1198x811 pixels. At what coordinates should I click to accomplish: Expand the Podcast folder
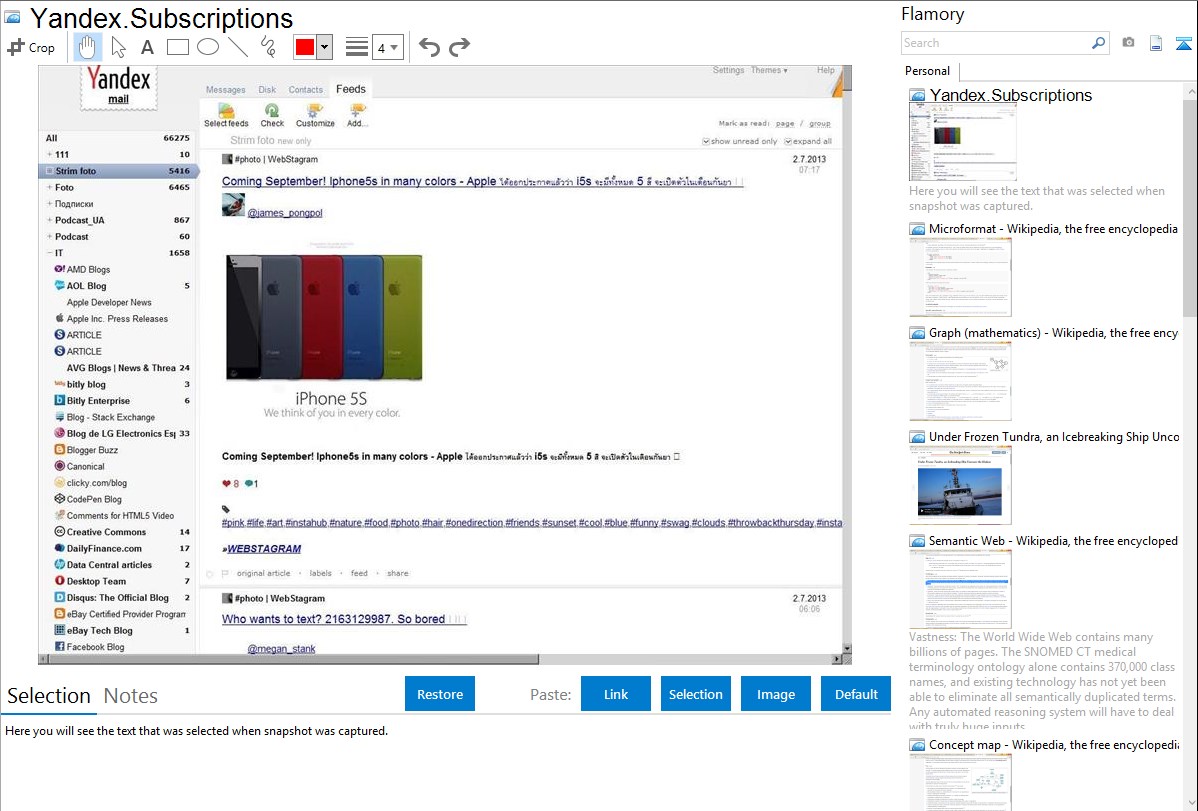(50, 237)
